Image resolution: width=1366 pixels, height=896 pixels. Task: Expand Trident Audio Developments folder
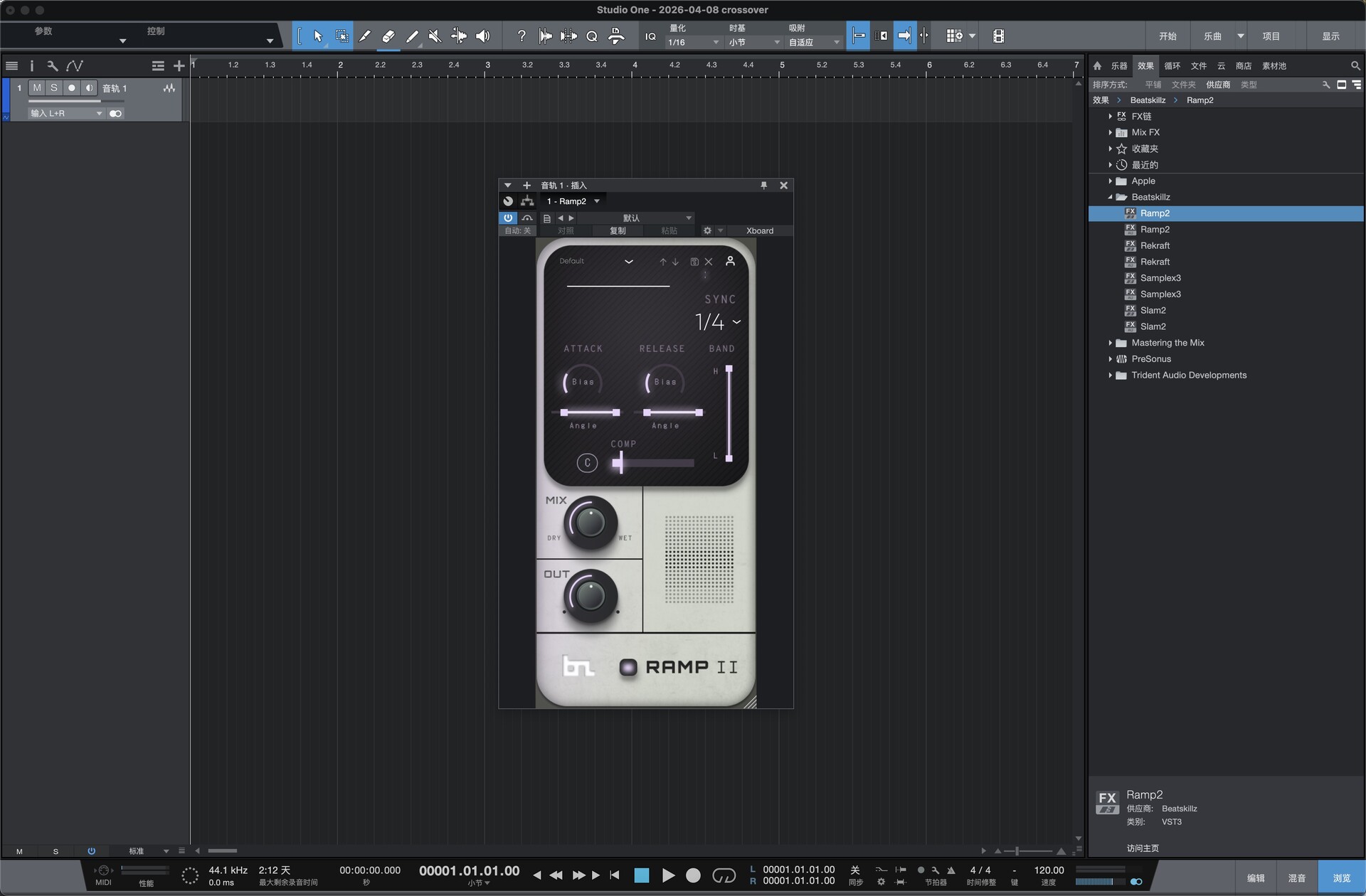[1110, 375]
